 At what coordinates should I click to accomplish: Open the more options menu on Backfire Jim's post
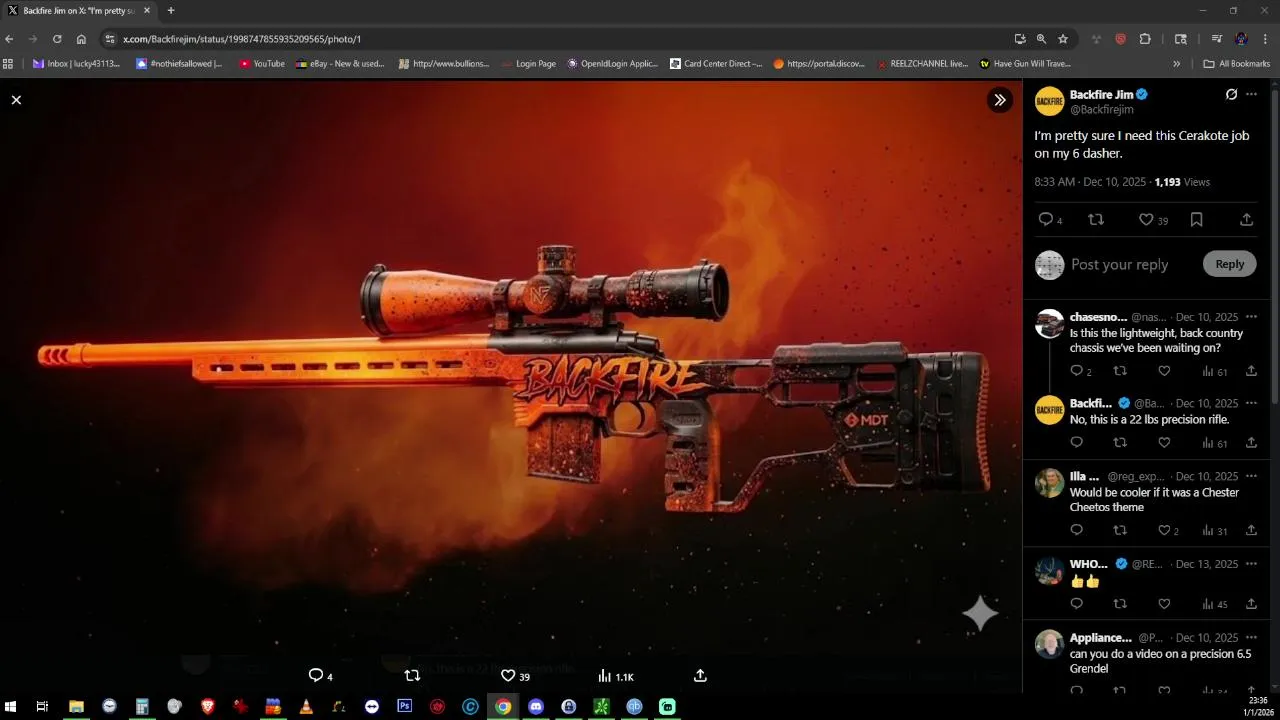click(x=1251, y=94)
